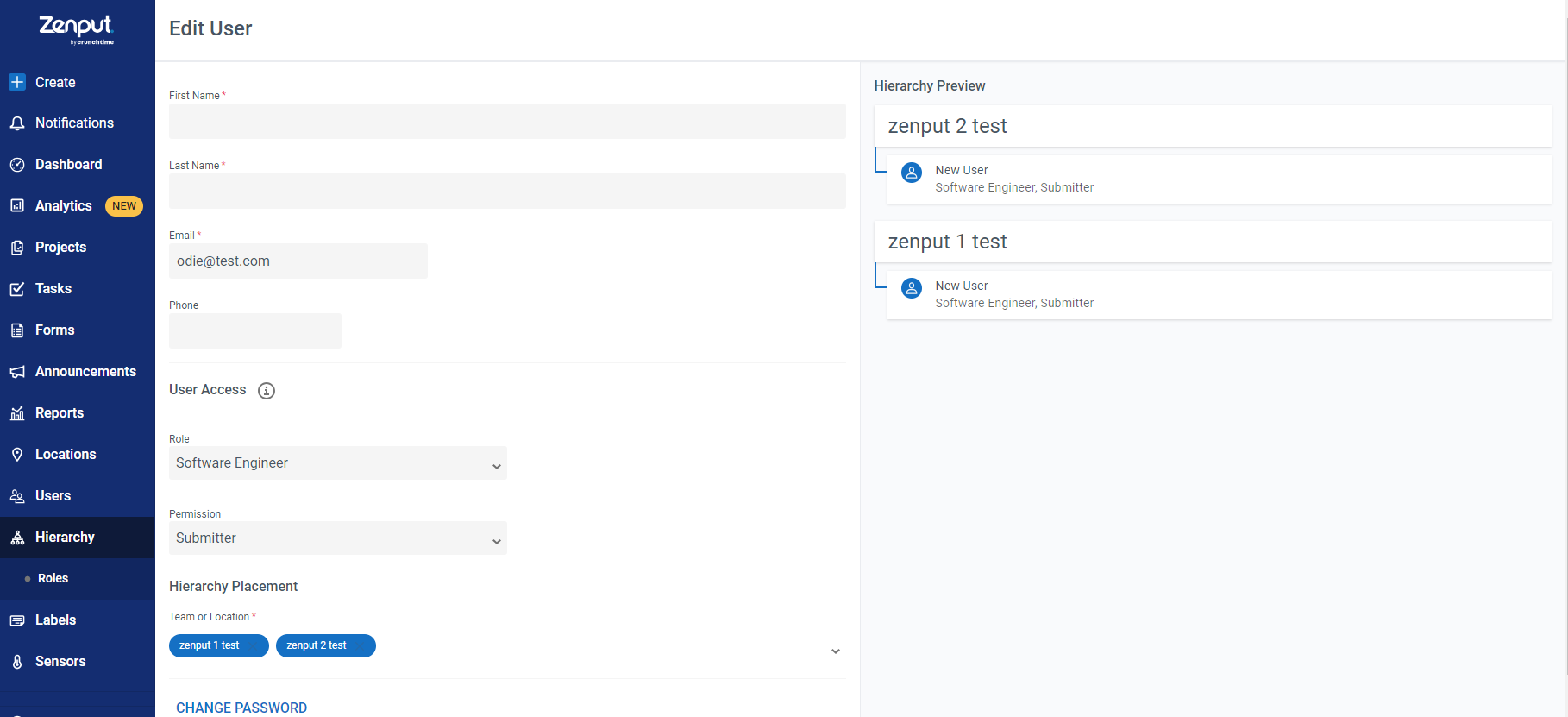Viewport: 1568px width, 717px height.
Task: Click the Users people icon
Action: click(x=17, y=496)
